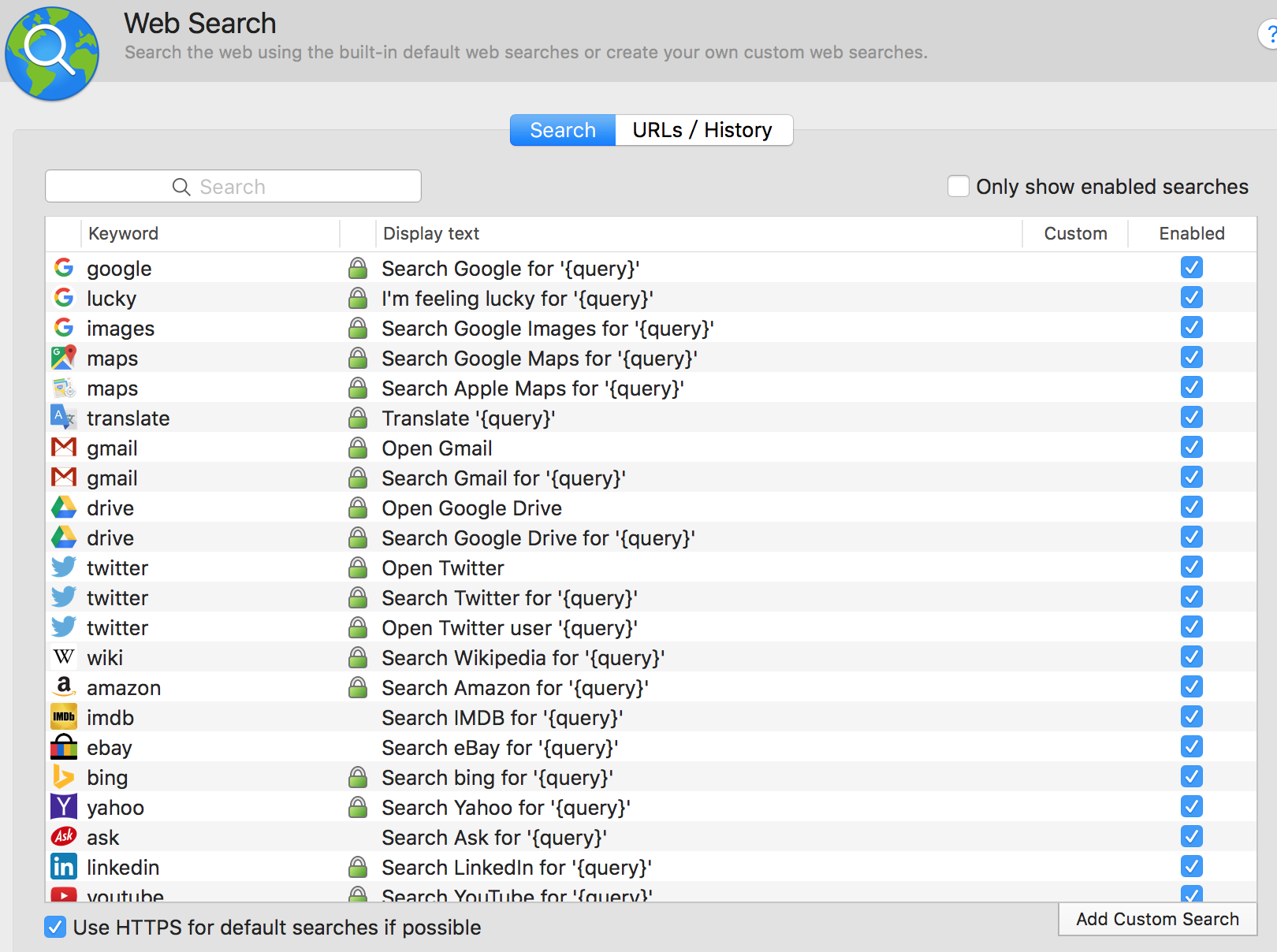Click the Add Custom Search button
Image resolution: width=1277 pixels, height=952 pixels.
click(1156, 919)
